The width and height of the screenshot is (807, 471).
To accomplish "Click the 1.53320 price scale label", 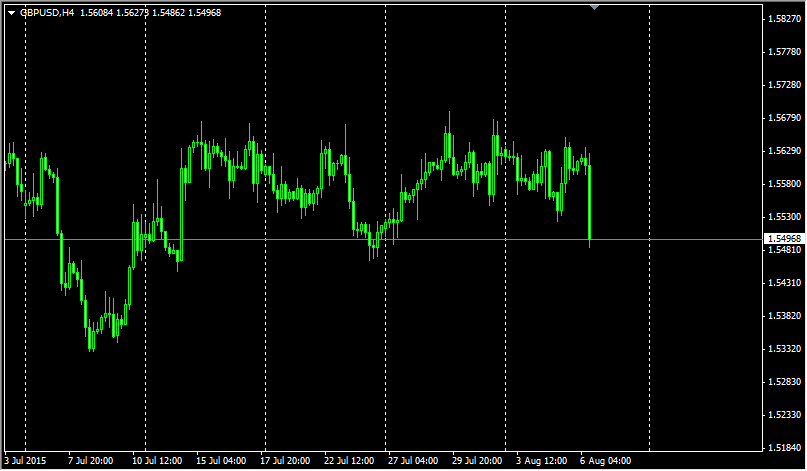I will pyautogui.click(x=784, y=348).
